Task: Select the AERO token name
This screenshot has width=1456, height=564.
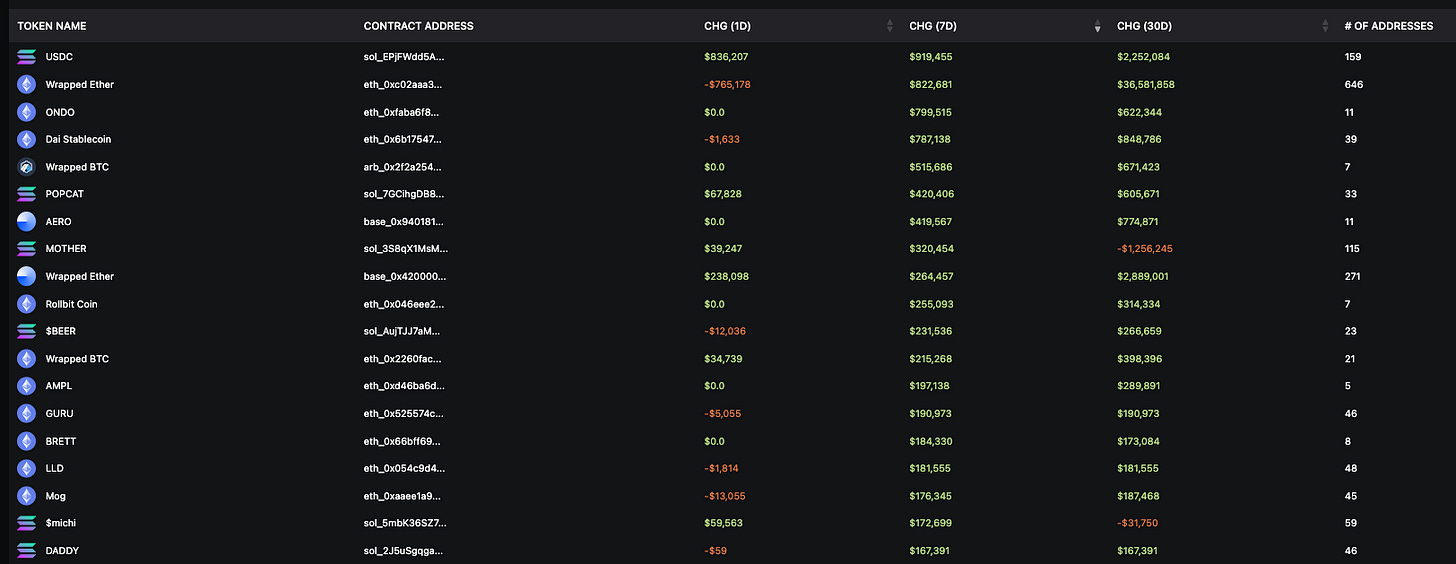Action: tap(58, 222)
